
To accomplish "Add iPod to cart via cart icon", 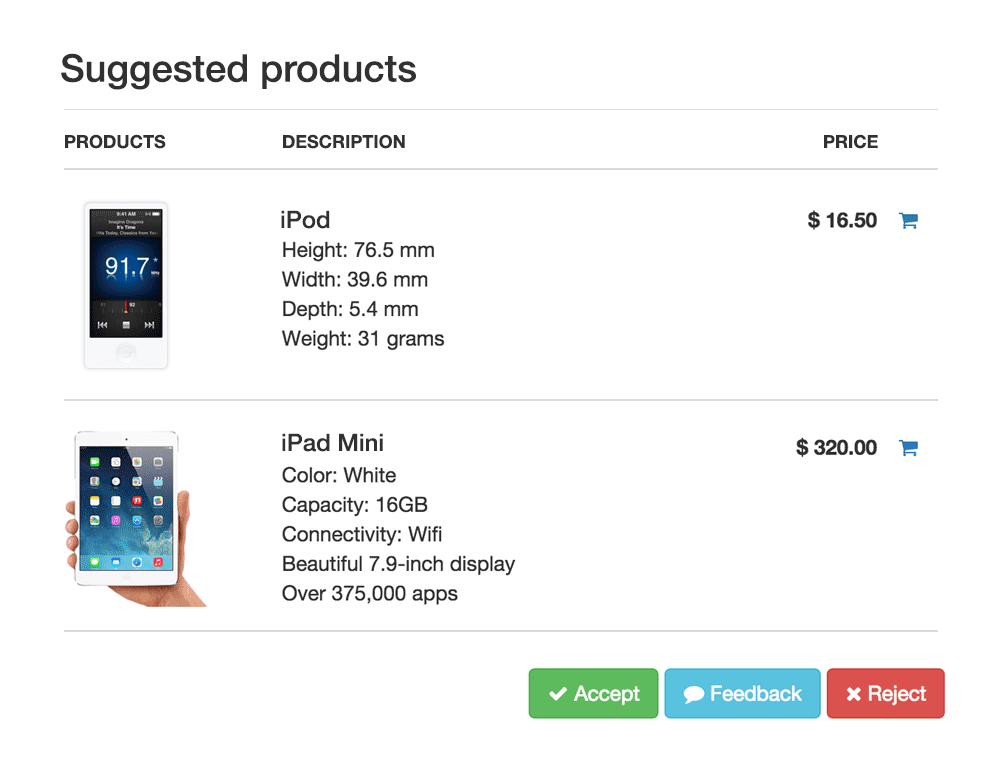I will [908, 221].
